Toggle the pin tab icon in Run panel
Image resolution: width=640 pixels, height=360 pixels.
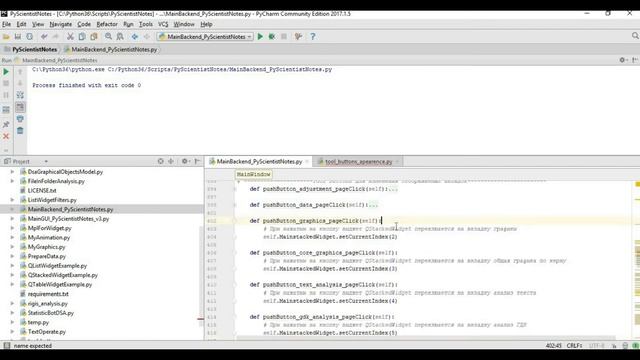click(6, 124)
